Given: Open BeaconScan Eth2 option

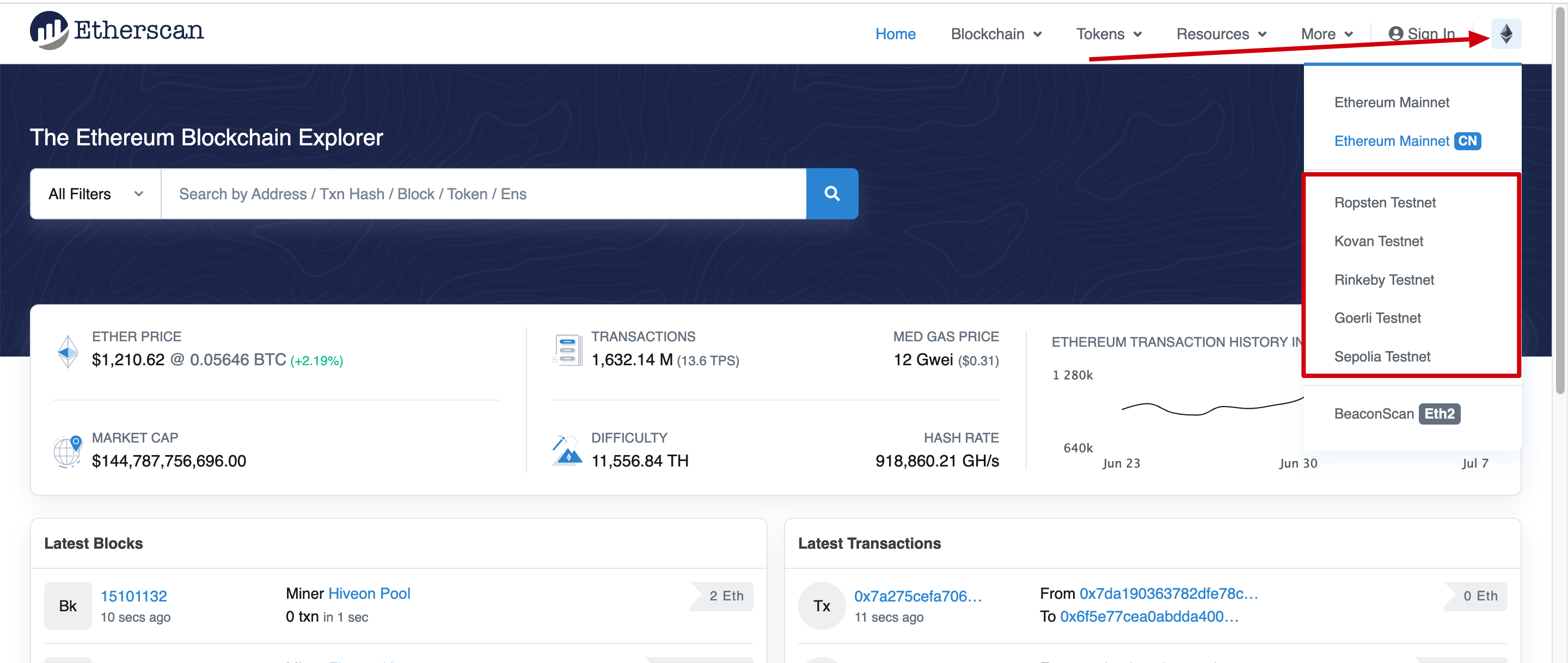Looking at the screenshot, I should click(x=1396, y=413).
